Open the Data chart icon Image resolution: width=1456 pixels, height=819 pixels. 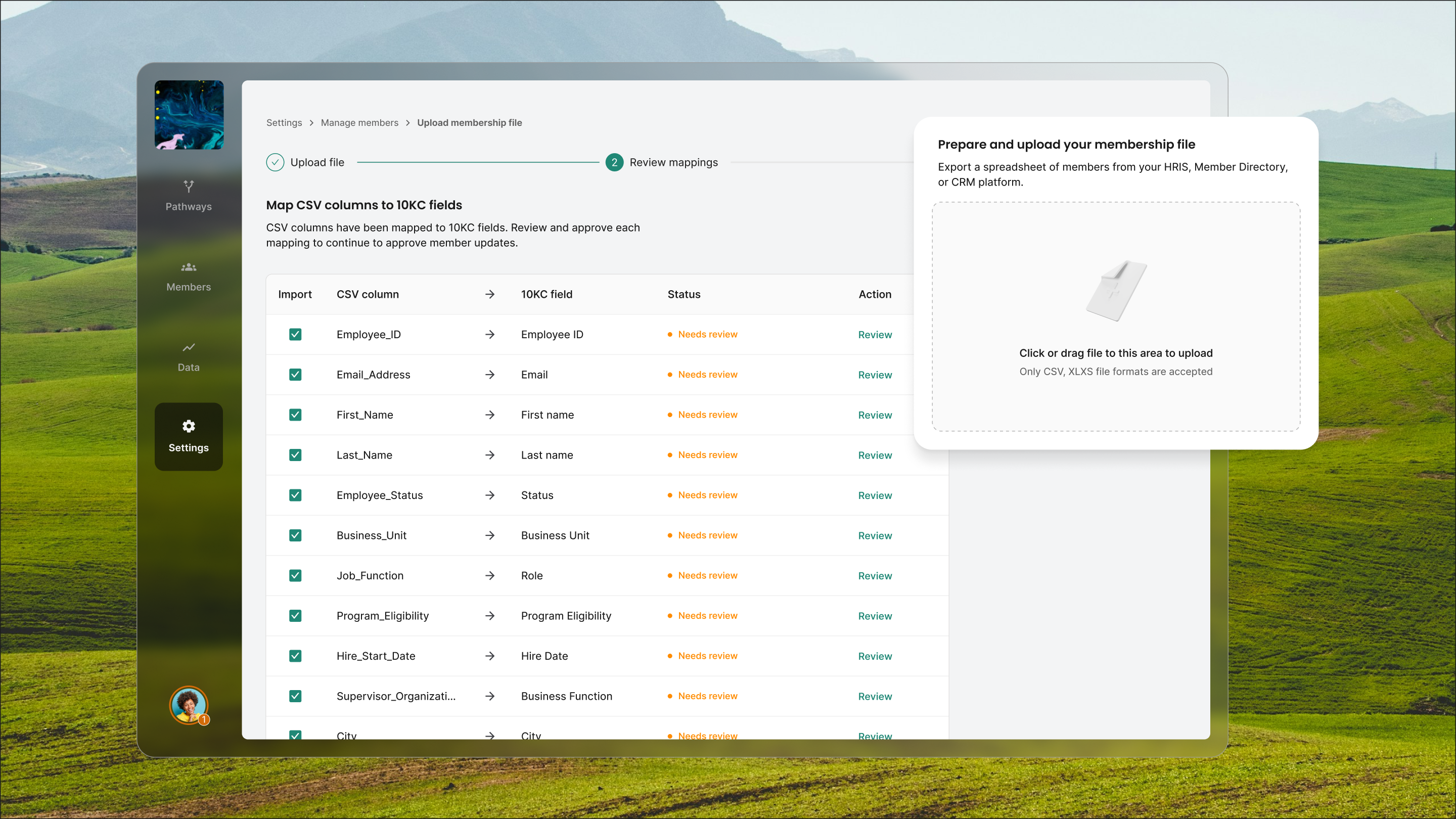[189, 347]
